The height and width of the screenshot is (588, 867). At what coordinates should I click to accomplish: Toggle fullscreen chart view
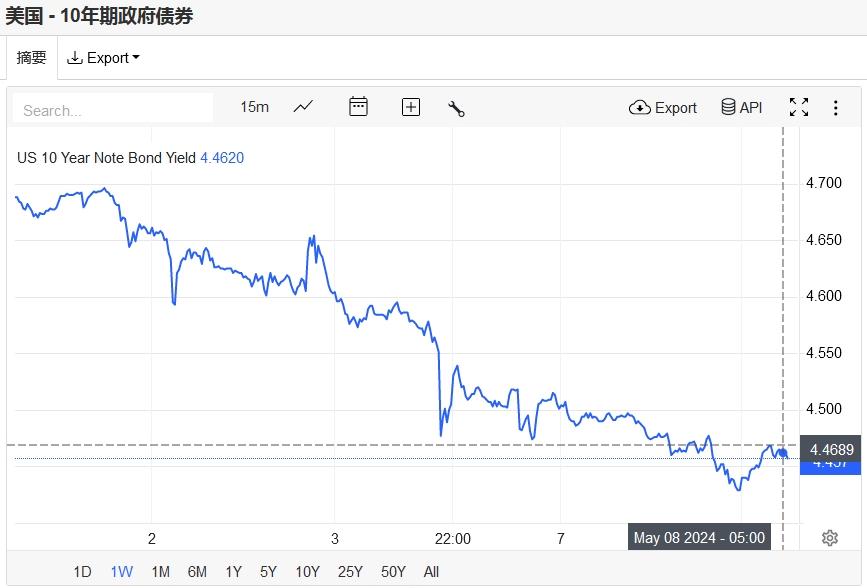799,108
